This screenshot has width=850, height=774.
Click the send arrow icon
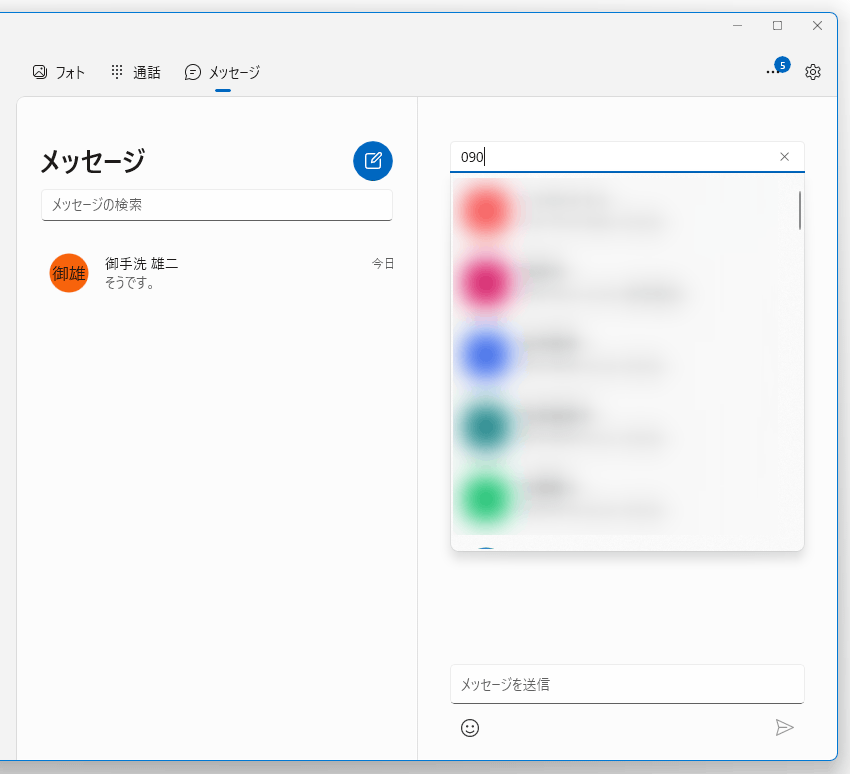pos(784,727)
